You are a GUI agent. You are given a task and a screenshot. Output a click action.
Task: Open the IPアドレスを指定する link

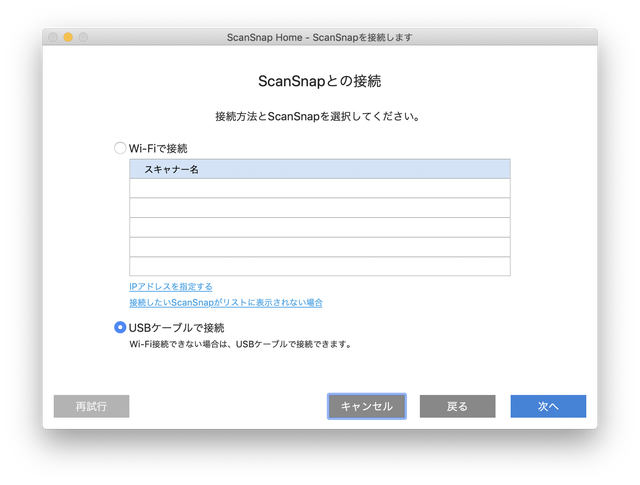point(171,287)
